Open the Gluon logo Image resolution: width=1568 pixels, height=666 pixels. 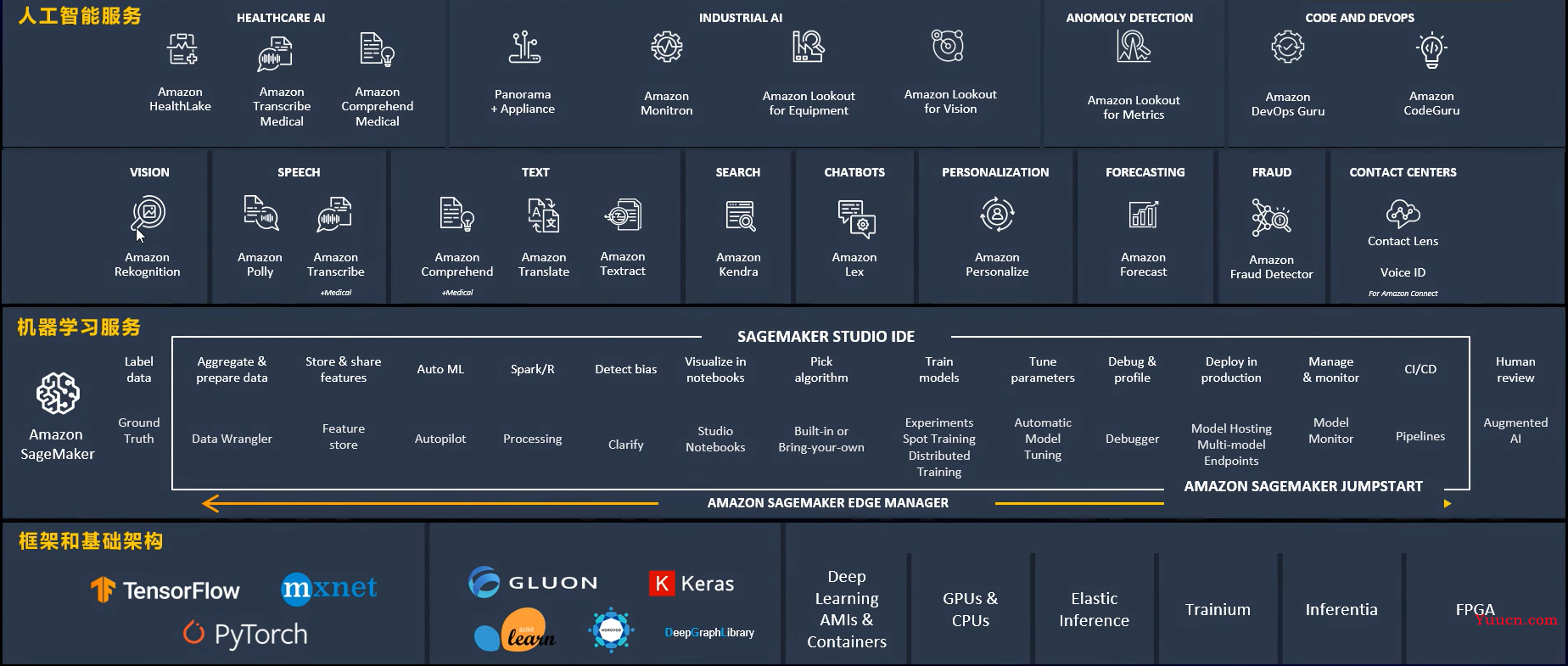(533, 582)
